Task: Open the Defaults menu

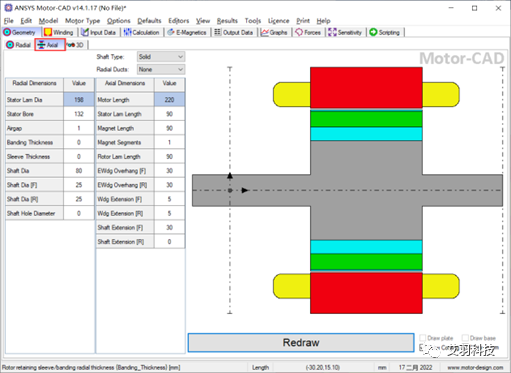Action: click(x=149, y=21)
